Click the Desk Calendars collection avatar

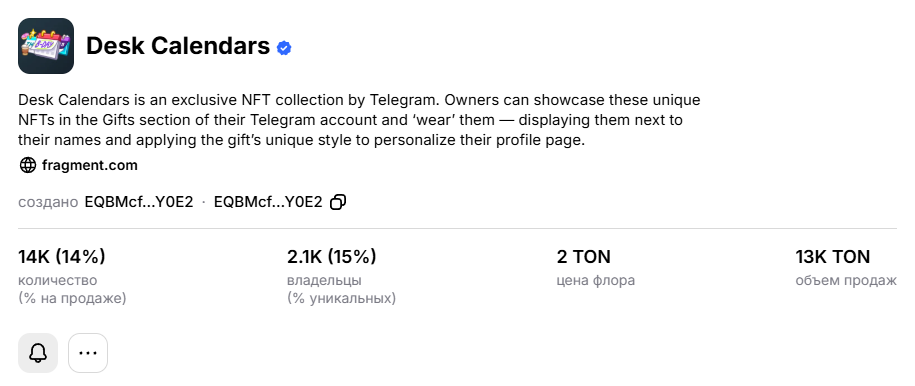pyautogui.click(x=46, y=46)
